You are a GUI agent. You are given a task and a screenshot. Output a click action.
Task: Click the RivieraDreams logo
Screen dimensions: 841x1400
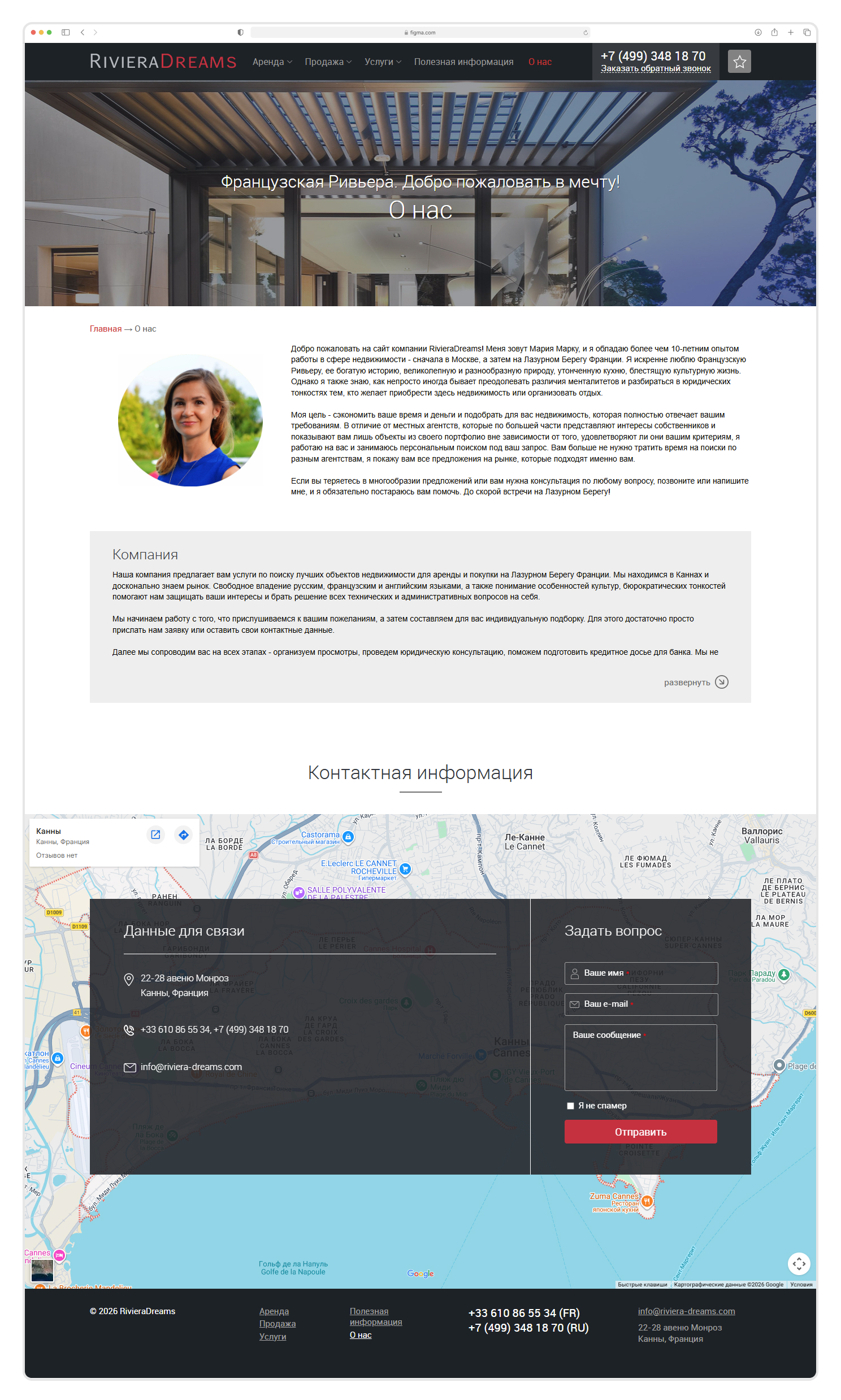point(163,61)
